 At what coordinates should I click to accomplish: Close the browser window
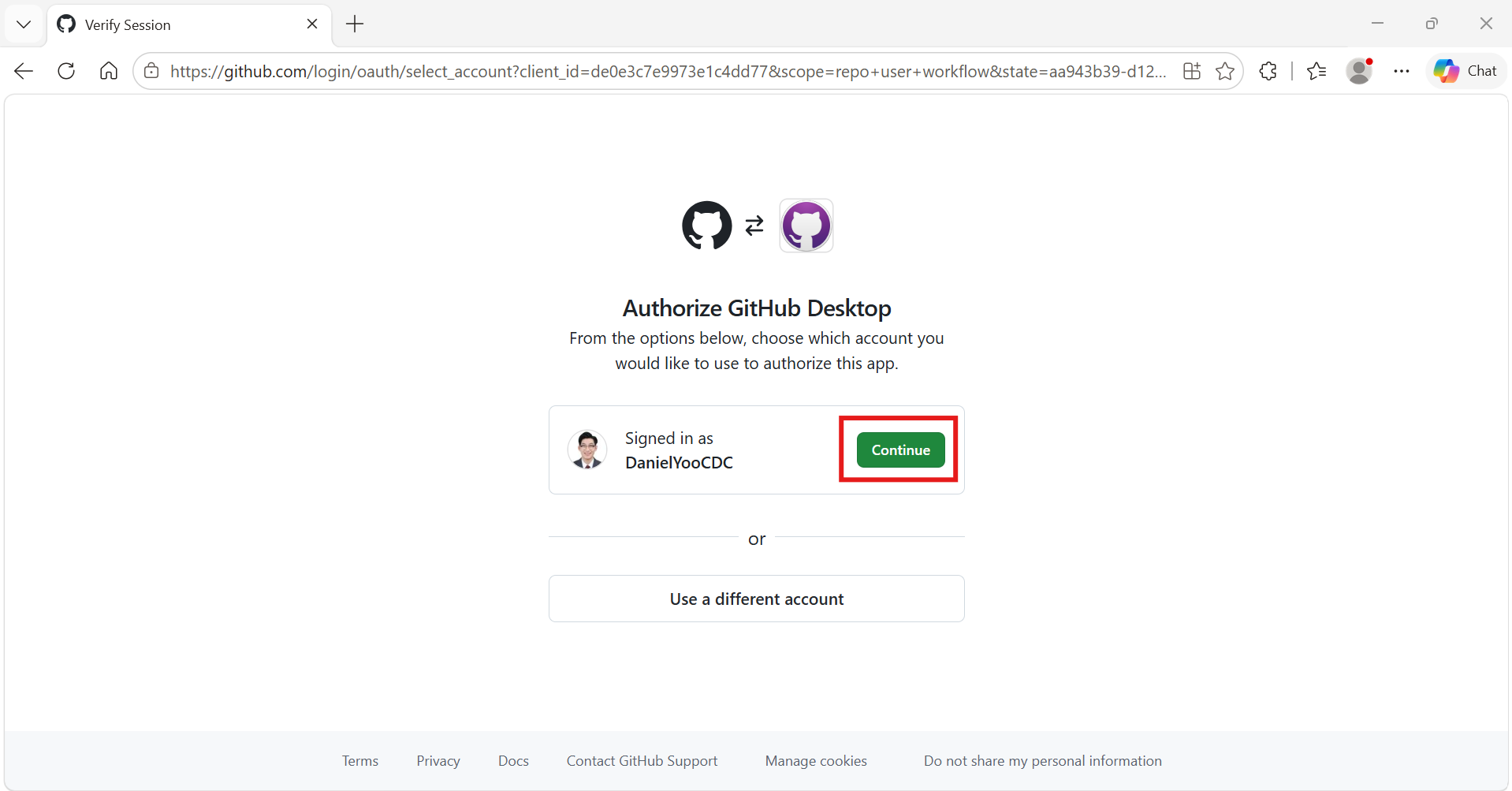coord(1486,24)
